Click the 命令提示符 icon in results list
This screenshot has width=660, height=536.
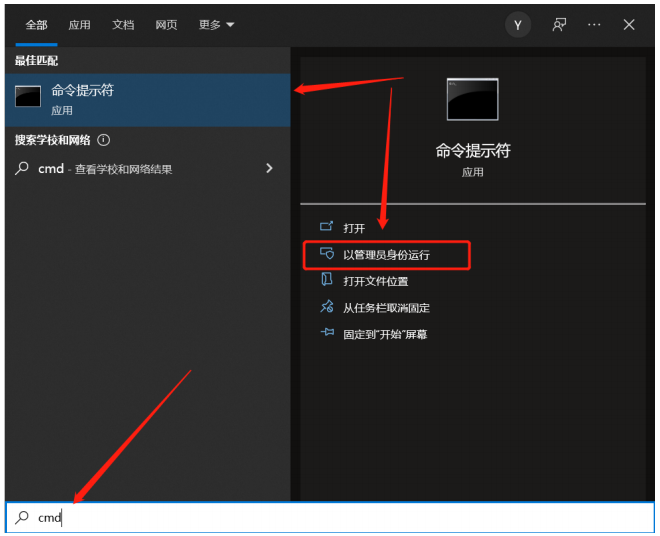coord(28,96)
